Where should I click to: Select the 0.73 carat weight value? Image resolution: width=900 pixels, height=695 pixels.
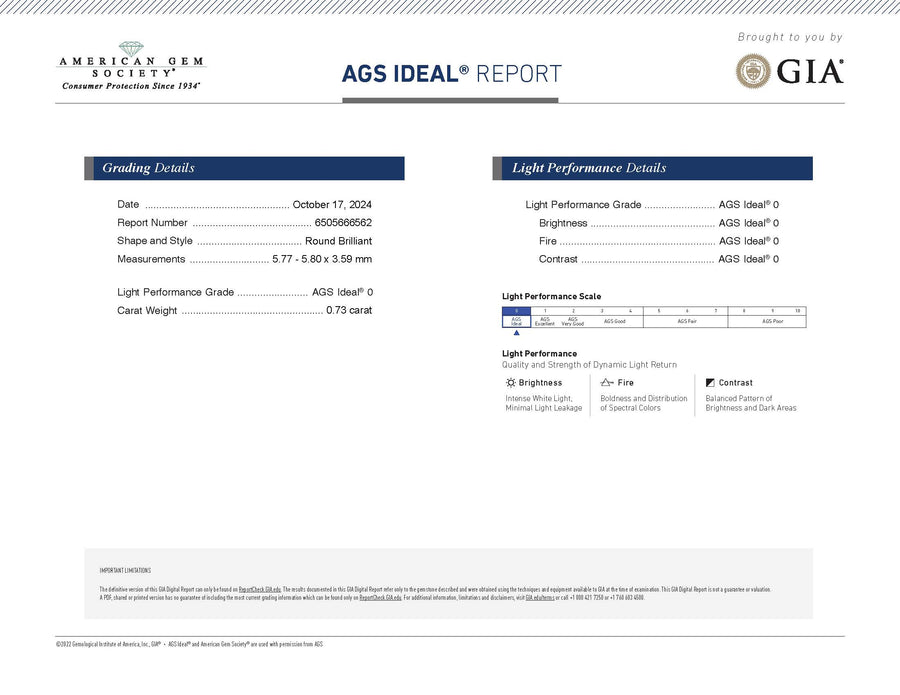pos(349,310)
